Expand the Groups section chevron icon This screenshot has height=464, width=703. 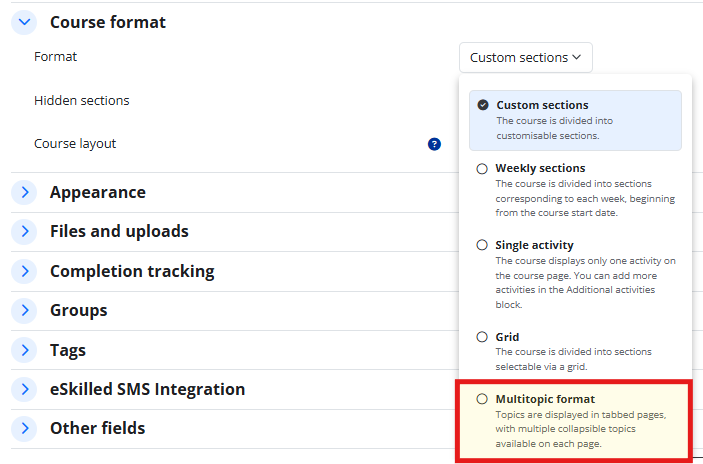coord(24,310)
